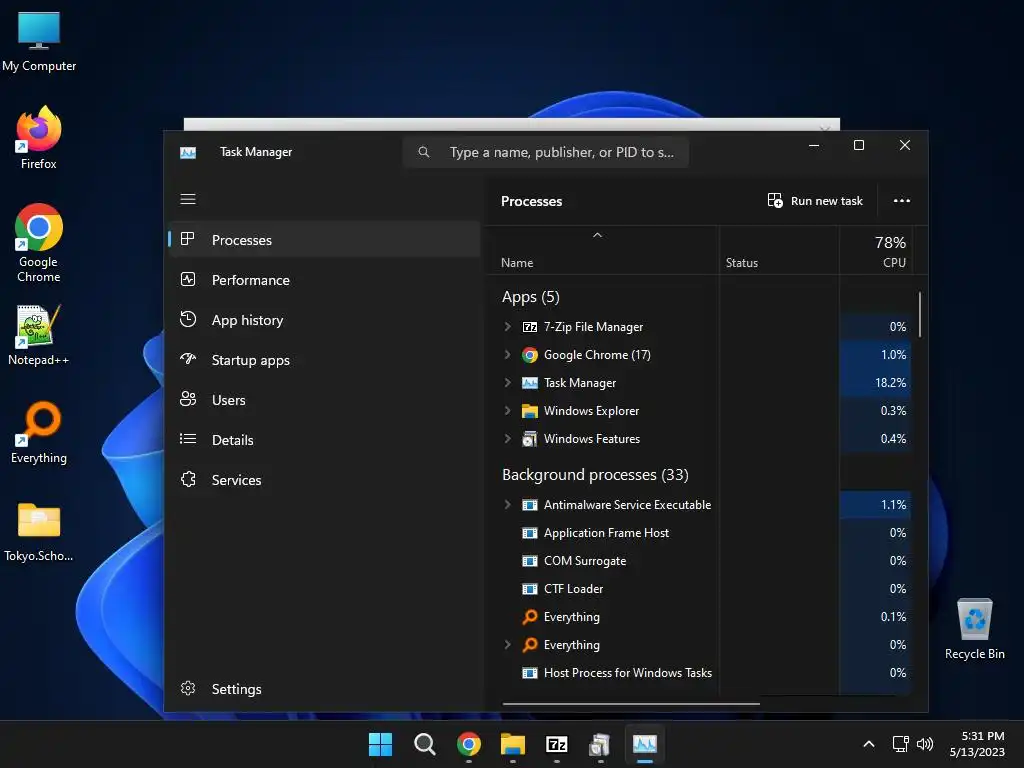The height and width of the screenshot is (768, 1024).
Task: Select Host Process for Windows Tasks row
Action: [700, 673]
